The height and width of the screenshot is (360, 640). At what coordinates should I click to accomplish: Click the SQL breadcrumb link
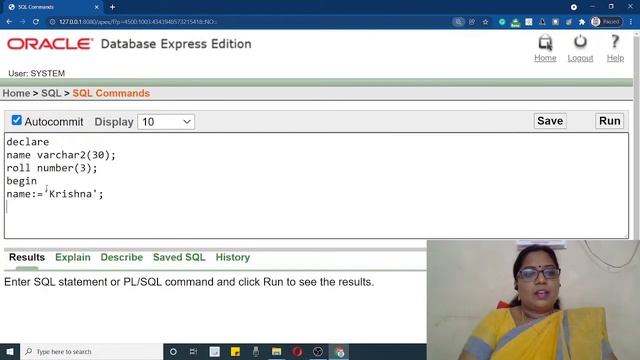pyautogui.click(x=51, y=93)
